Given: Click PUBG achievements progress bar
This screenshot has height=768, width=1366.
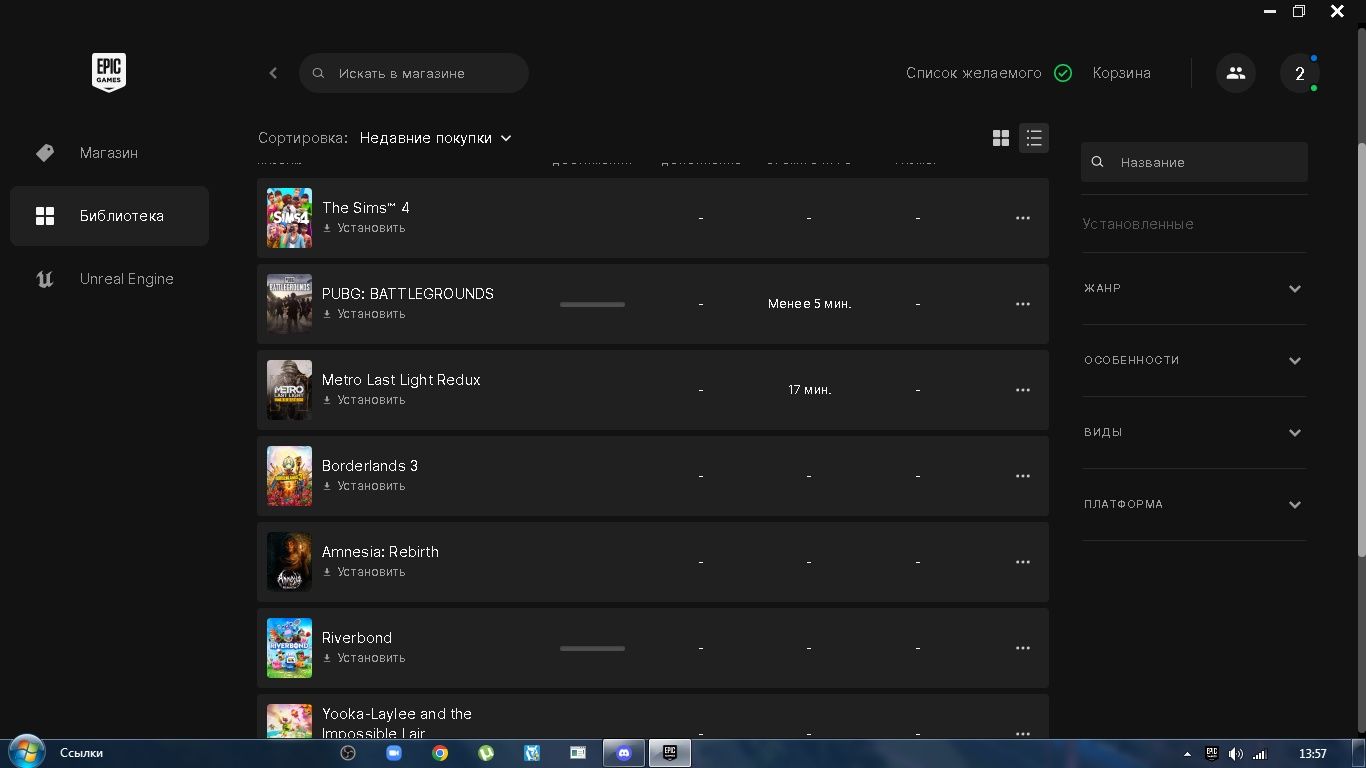Looking at the screenshot, I should pos(592,304).
